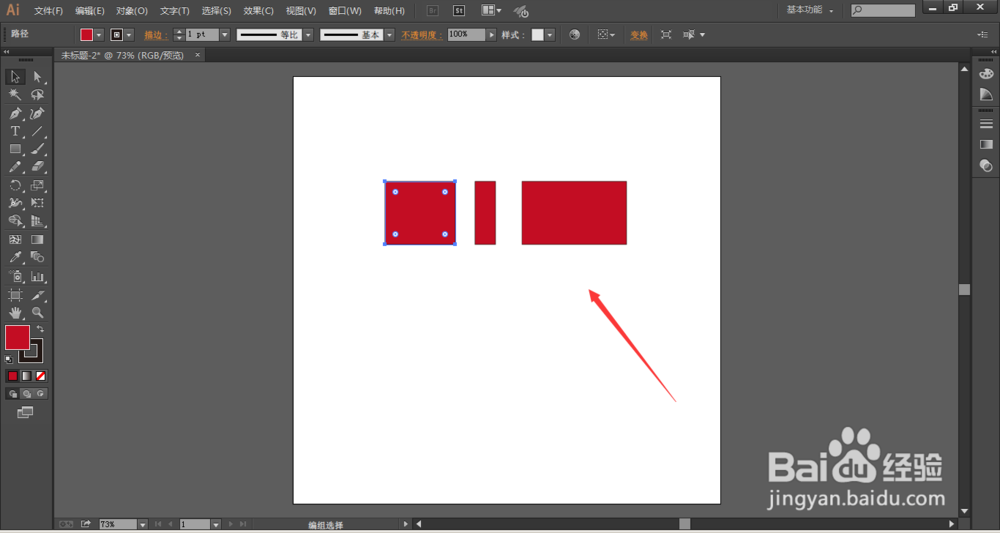Viewport: 1000px width, 533px height.
Task: Open workspace switcher 基本功能
Action: coord(809,10)
